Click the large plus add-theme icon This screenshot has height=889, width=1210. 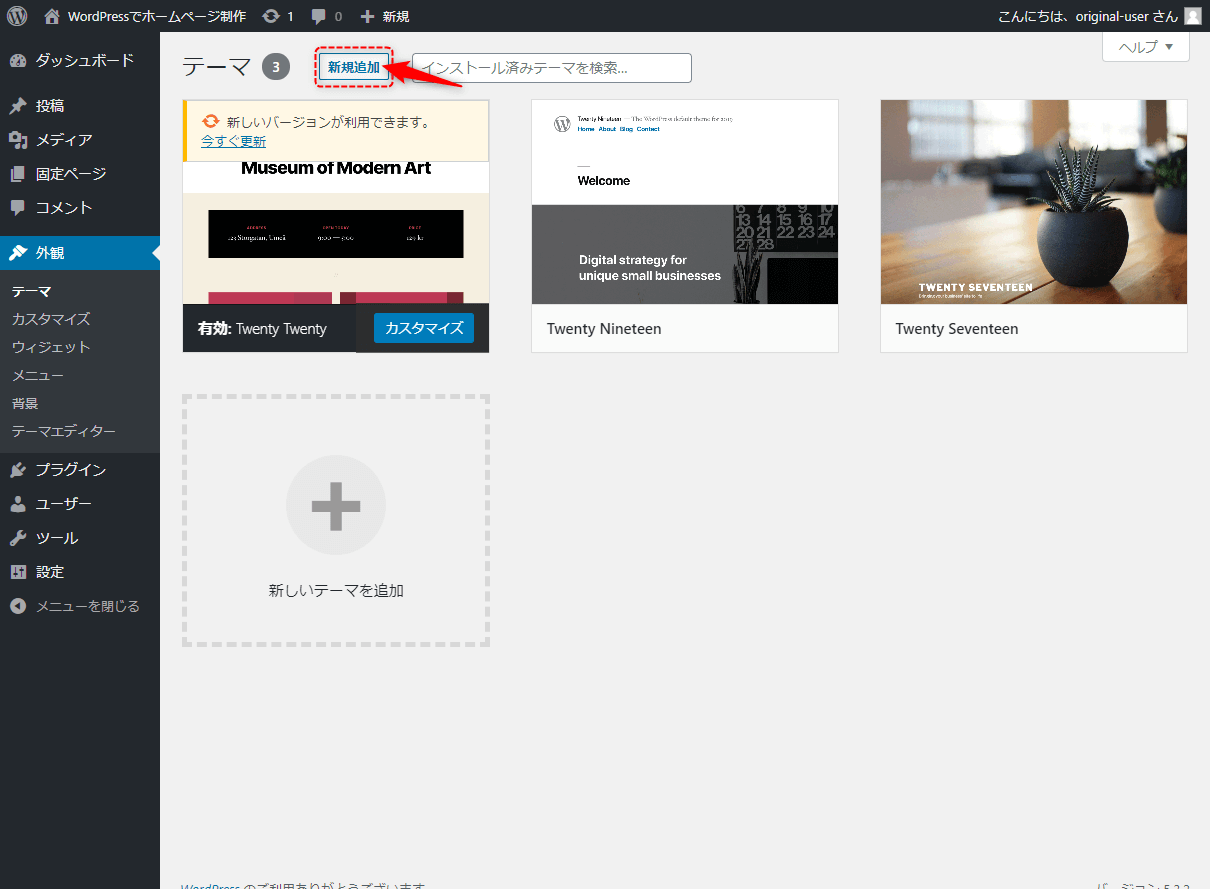[336, 506]
